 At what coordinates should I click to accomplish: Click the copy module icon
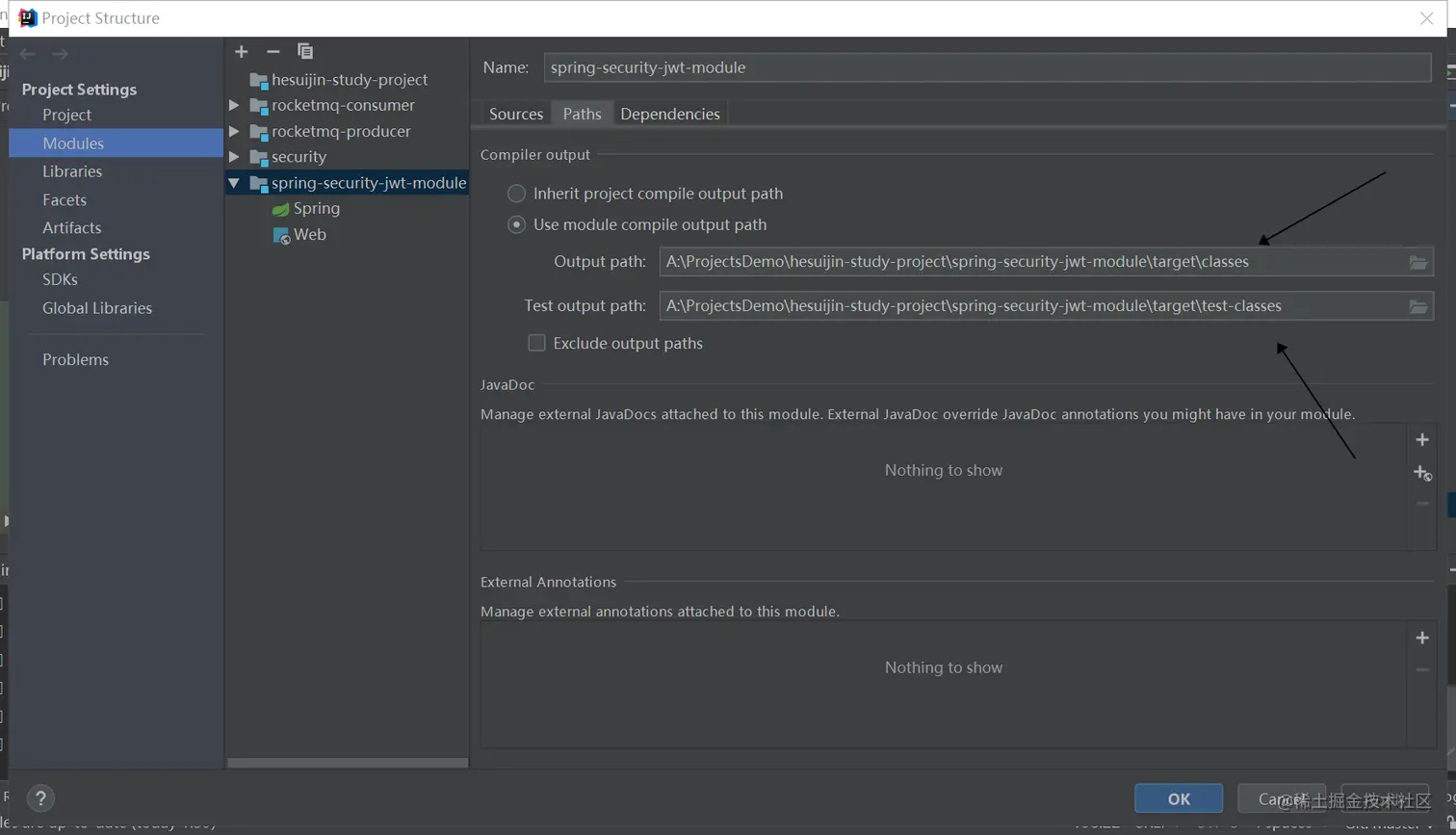point(305,51)
